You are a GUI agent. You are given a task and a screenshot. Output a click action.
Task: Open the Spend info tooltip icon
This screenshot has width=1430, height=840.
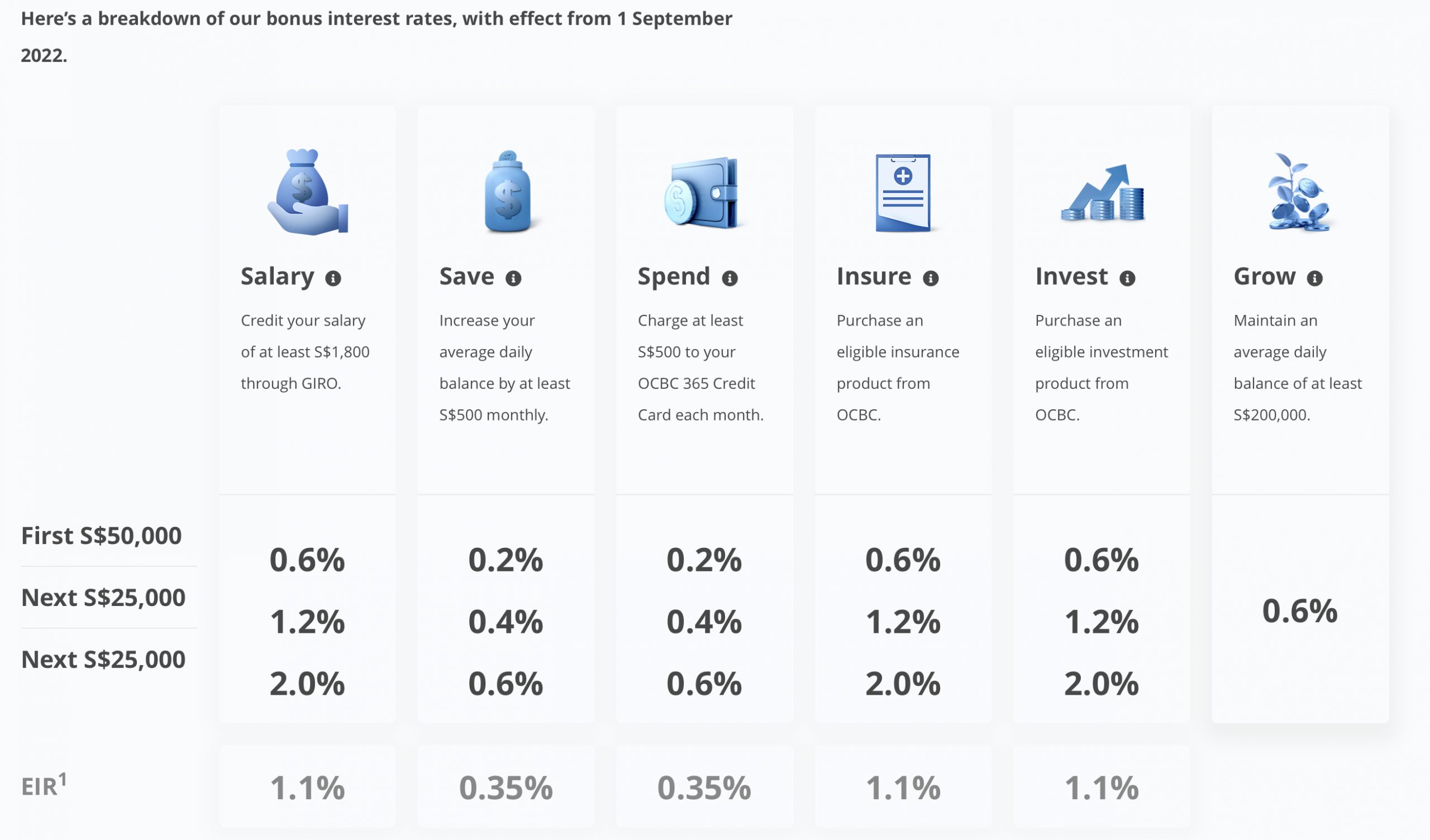pos(729,278)
